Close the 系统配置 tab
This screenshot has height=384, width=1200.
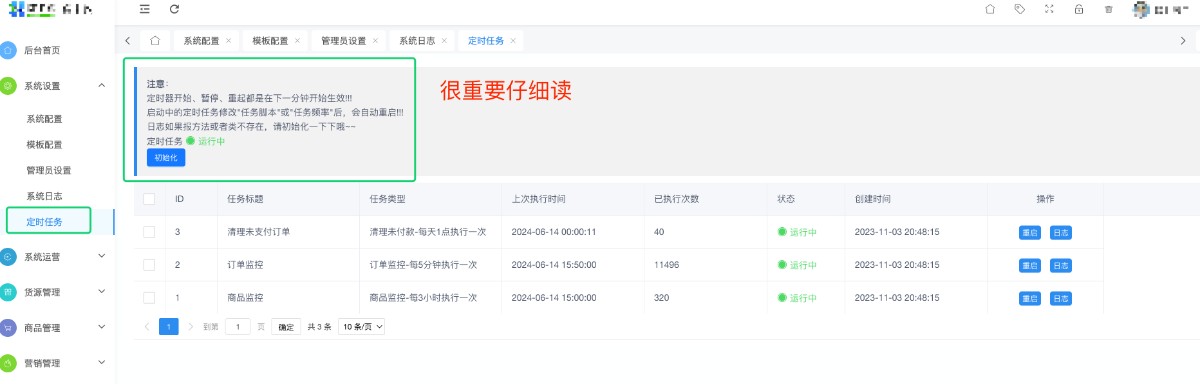coord(229,41)
